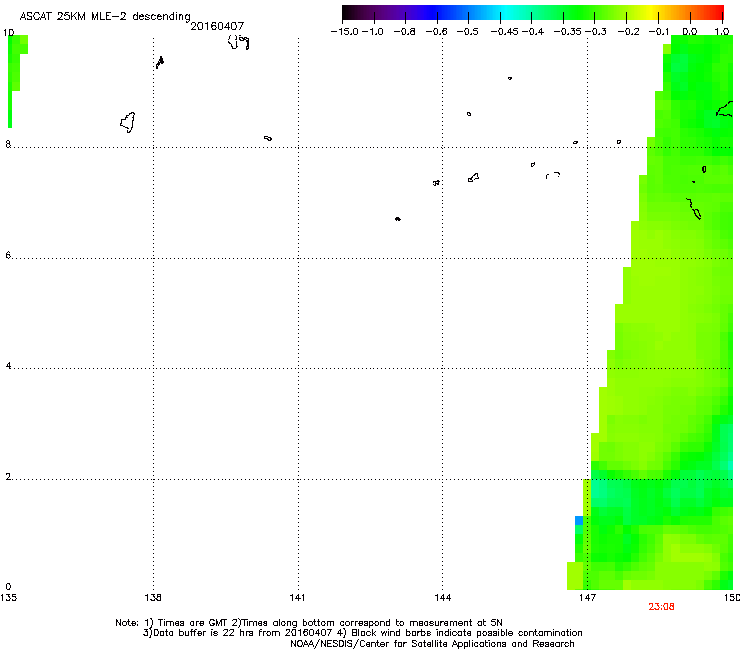Image resolution: width=740 pixels, height=650 pixels.
Task: Click the longitude label '141'
Action: coord(297,598)
